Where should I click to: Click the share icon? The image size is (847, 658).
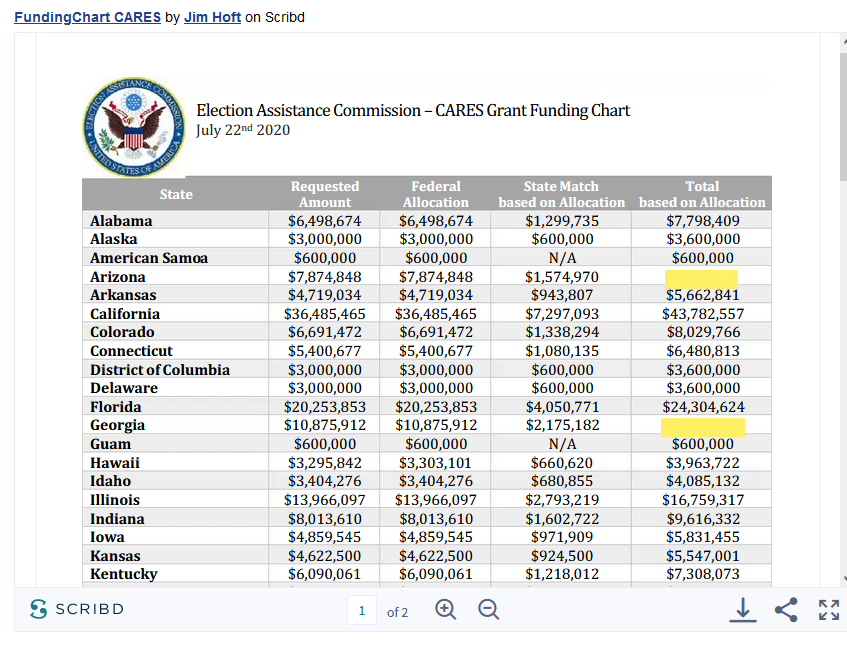click(786, 610)
